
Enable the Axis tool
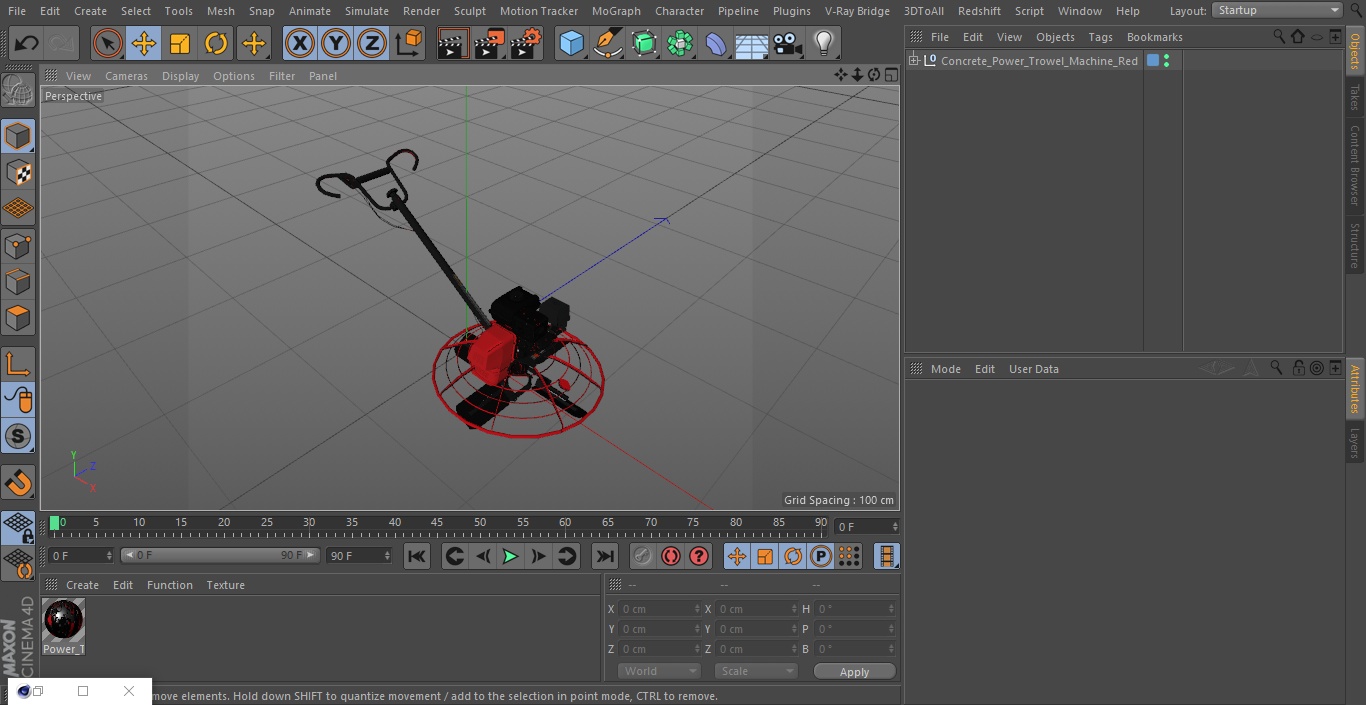[x=18, y=363]
